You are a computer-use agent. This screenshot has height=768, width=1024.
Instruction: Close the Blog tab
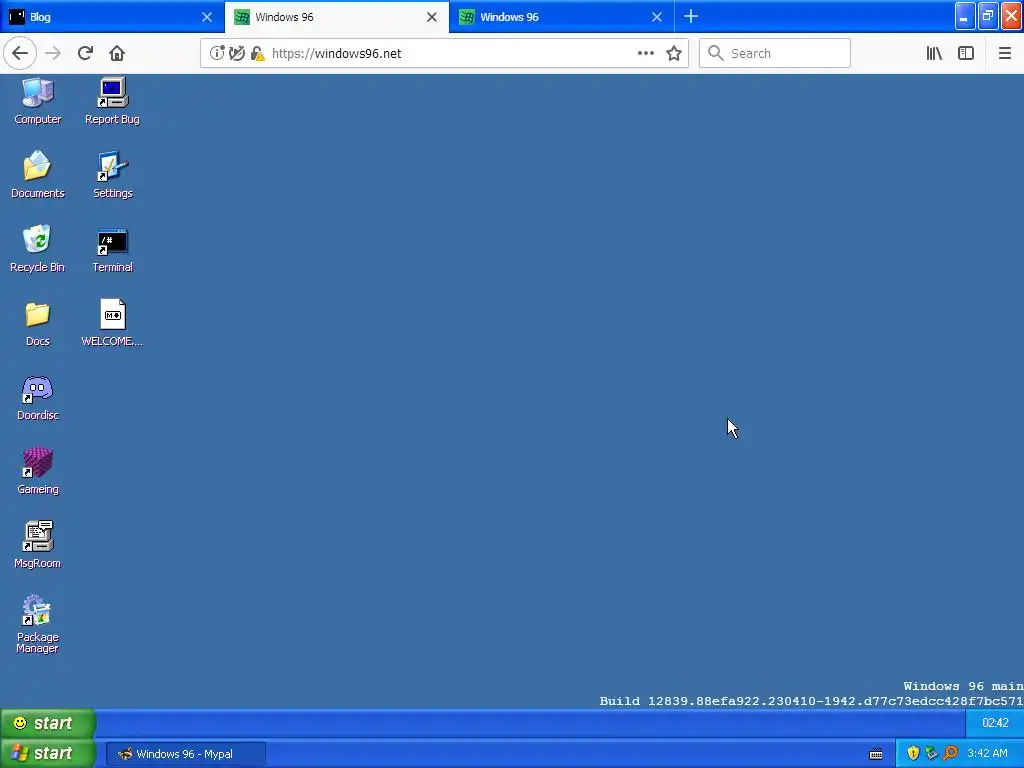pyautogui.click(x=206, y=17)
